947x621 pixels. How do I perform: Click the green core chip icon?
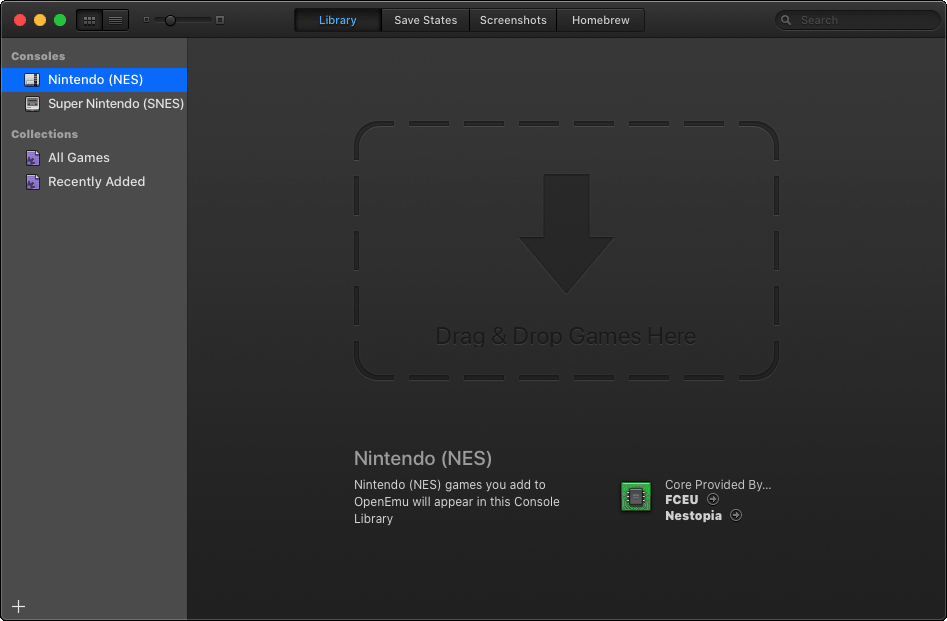pyautogui.click(x=636, y=497)
